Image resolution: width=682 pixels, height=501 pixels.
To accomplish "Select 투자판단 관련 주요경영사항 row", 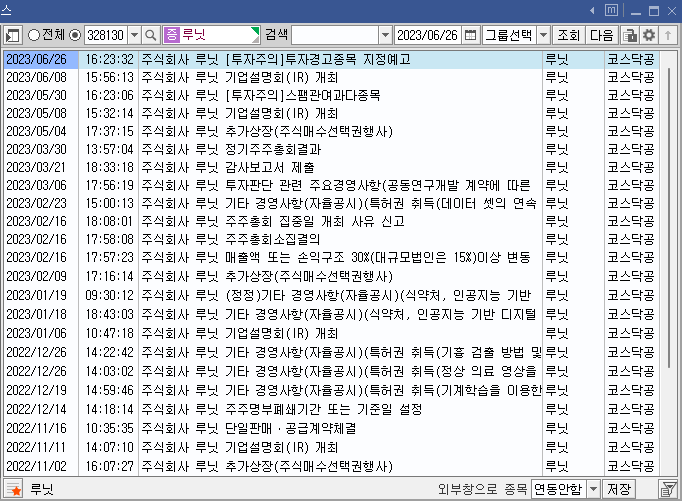I will pos(331,185).
